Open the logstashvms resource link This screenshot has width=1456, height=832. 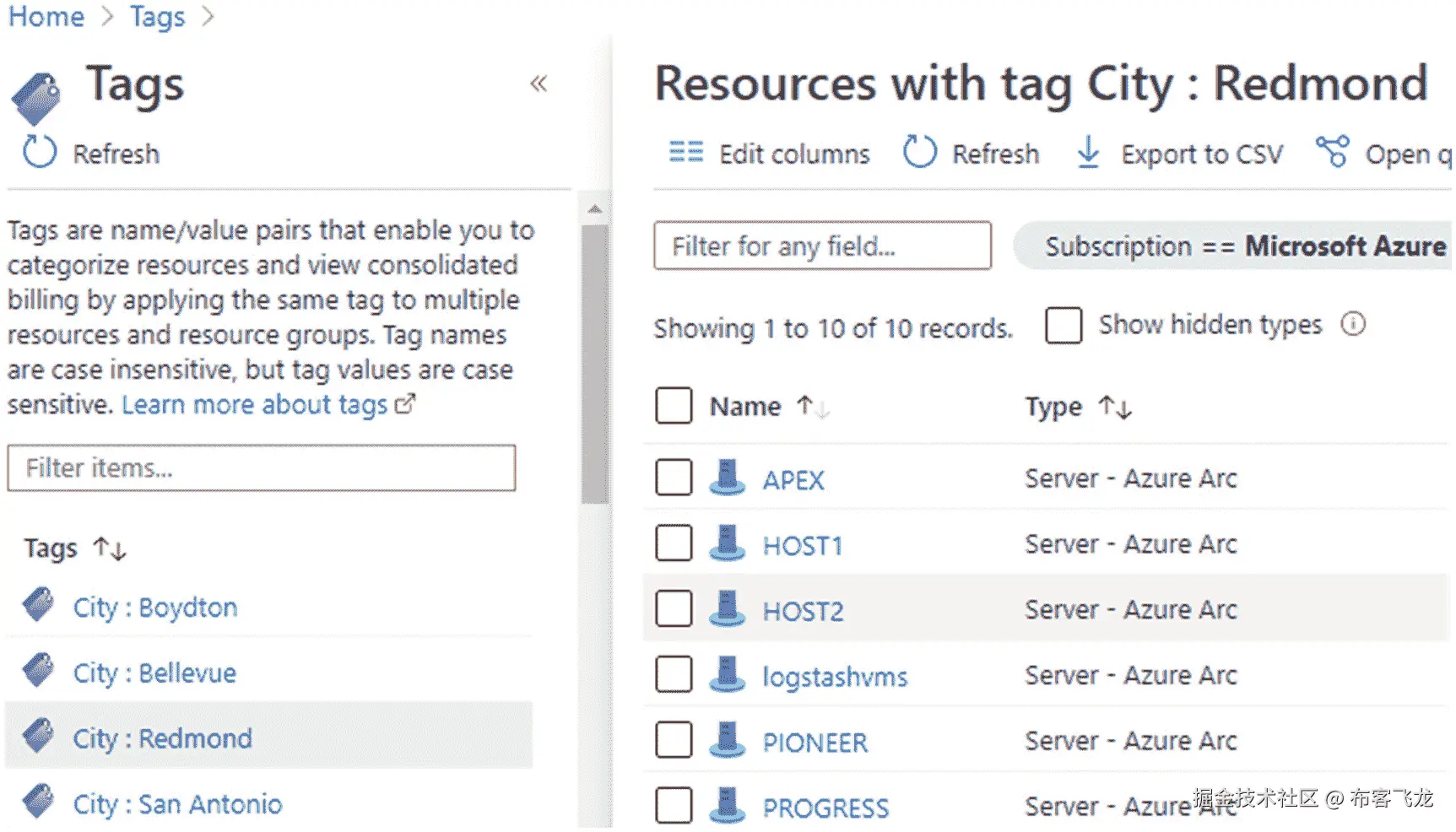coord(834,677)
